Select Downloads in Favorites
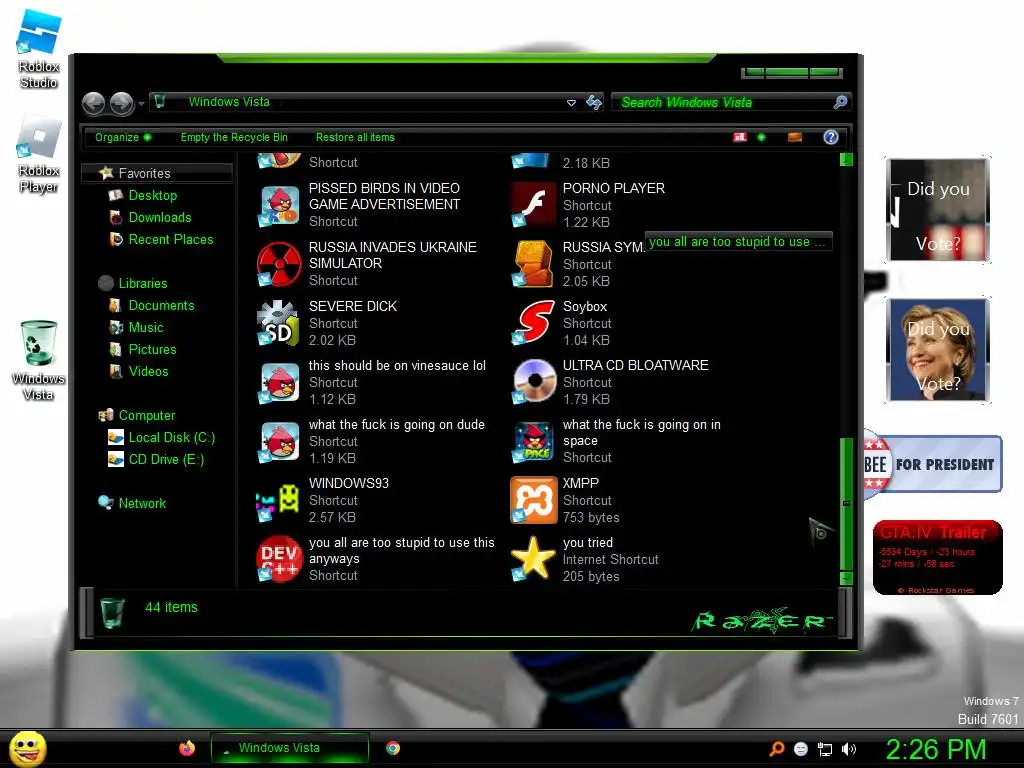The width and height of the screenshot is (1024, 768). (159, 217)
